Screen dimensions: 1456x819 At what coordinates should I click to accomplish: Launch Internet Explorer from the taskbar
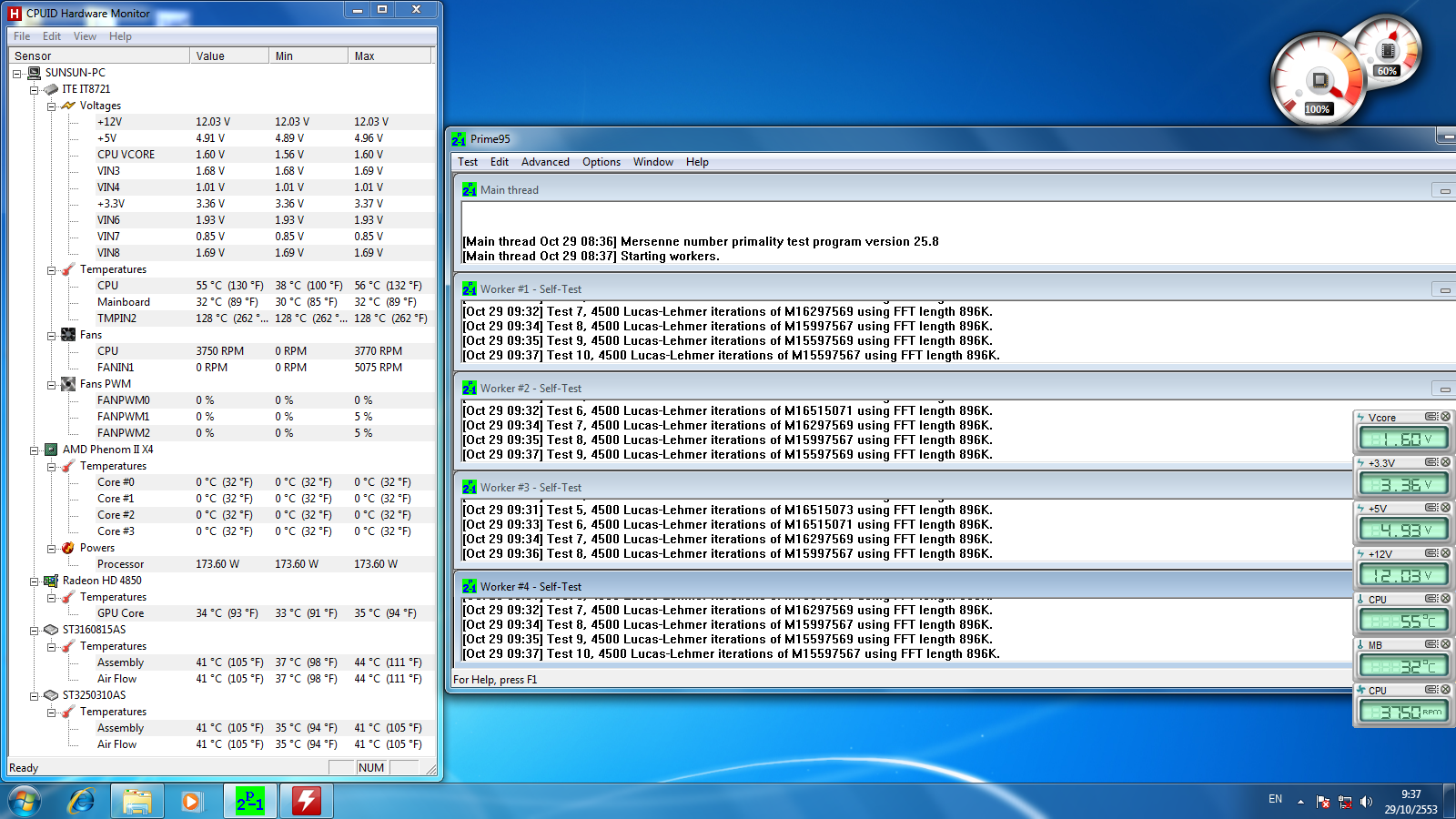tap(82, 801)
